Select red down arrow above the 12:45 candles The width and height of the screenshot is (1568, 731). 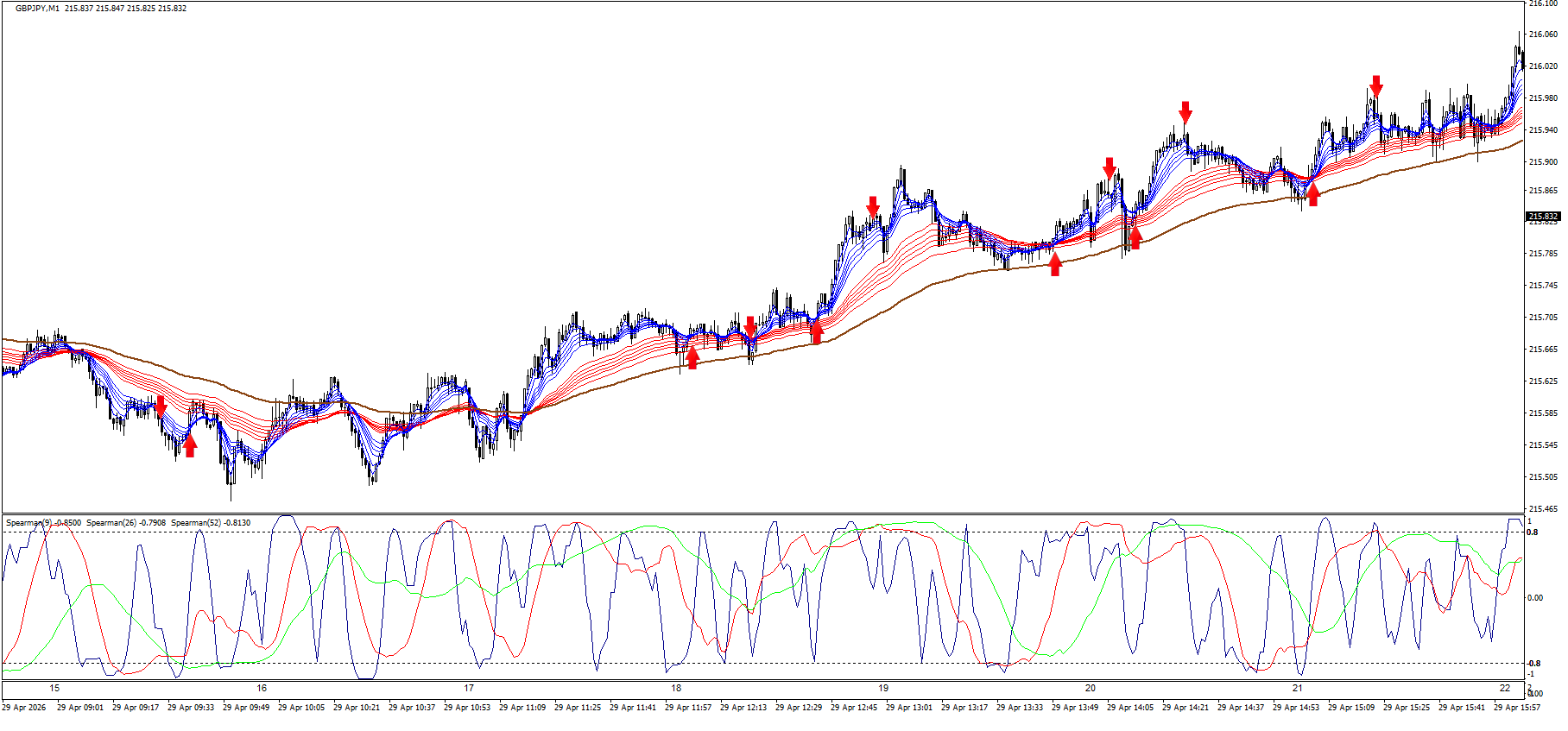(x=873, y=206)
